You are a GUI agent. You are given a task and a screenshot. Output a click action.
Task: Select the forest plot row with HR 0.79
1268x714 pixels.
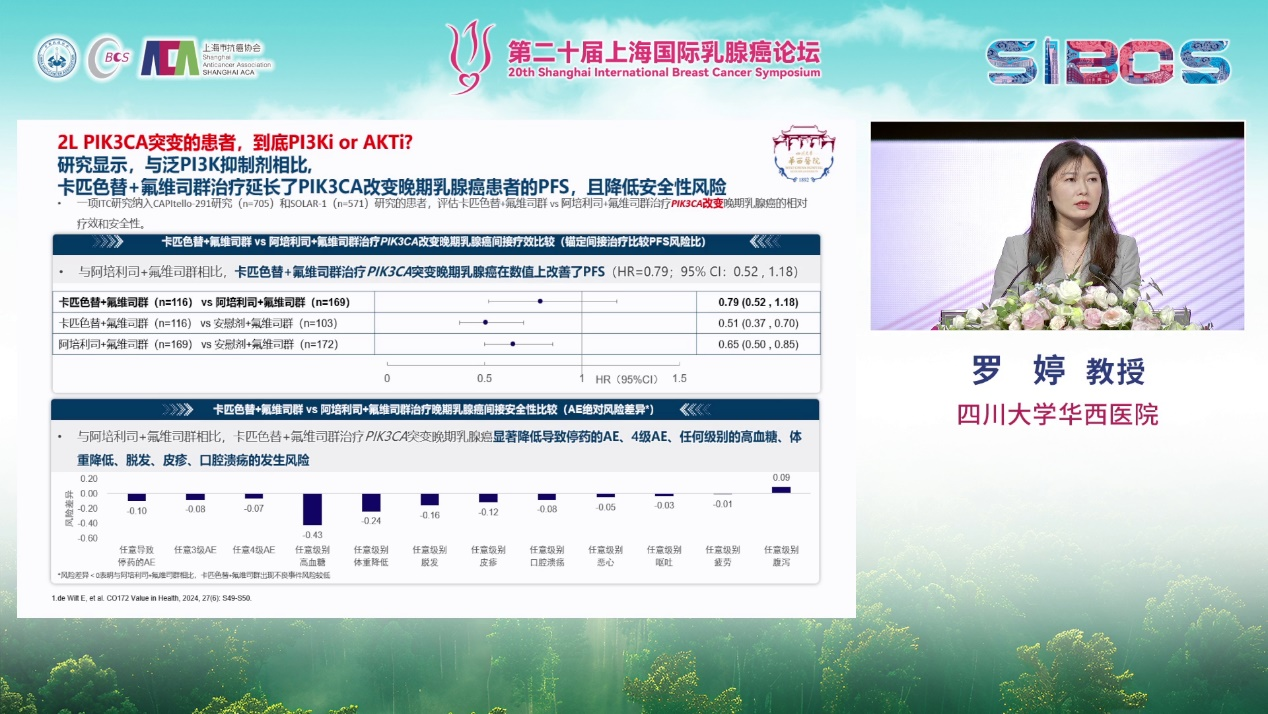click(436, 301)
